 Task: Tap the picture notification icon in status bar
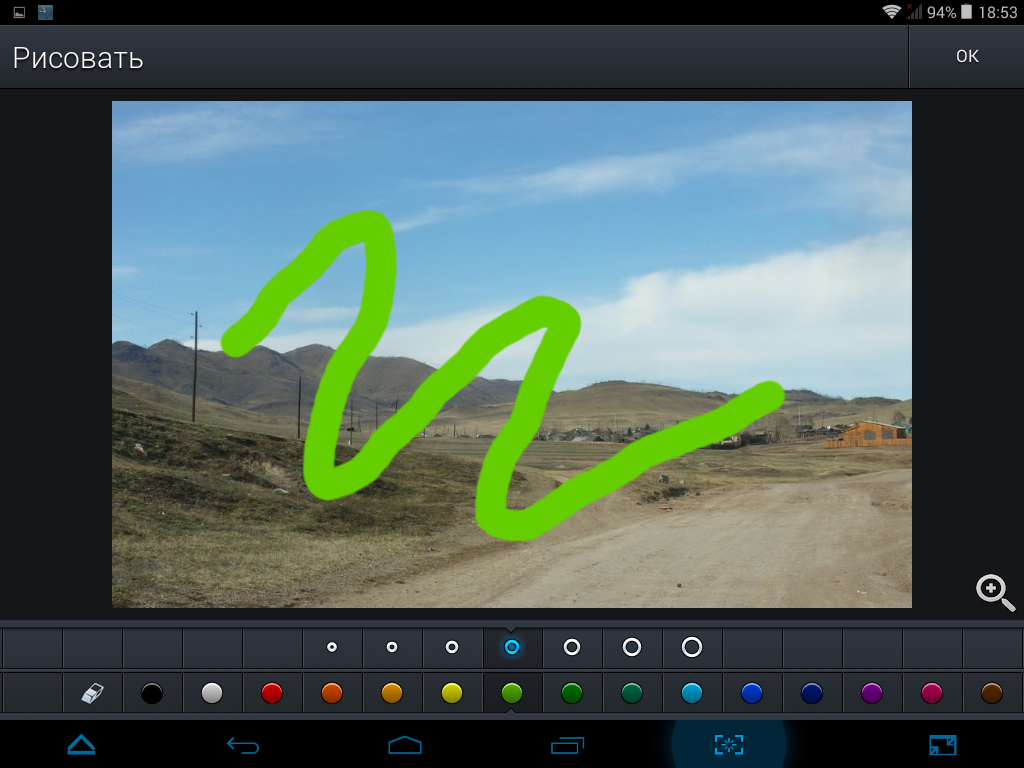tap(20, 12)
